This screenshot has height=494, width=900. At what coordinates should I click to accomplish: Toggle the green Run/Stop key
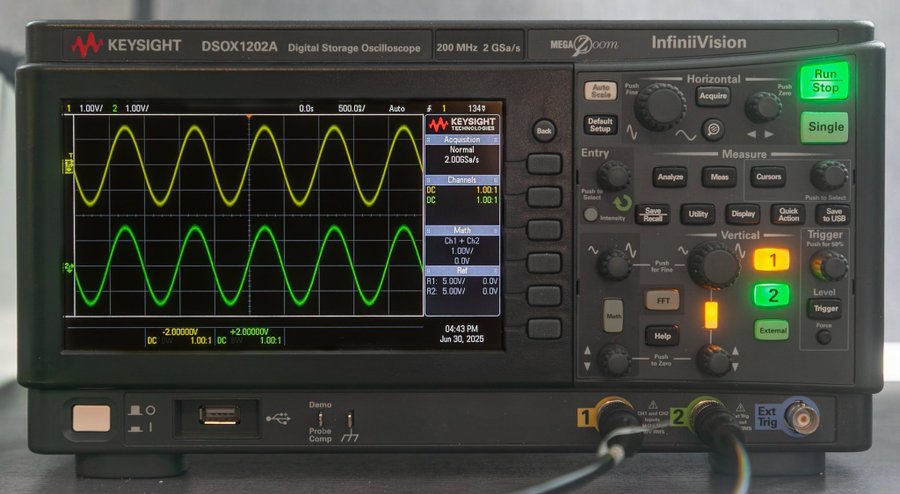[825, 81]
